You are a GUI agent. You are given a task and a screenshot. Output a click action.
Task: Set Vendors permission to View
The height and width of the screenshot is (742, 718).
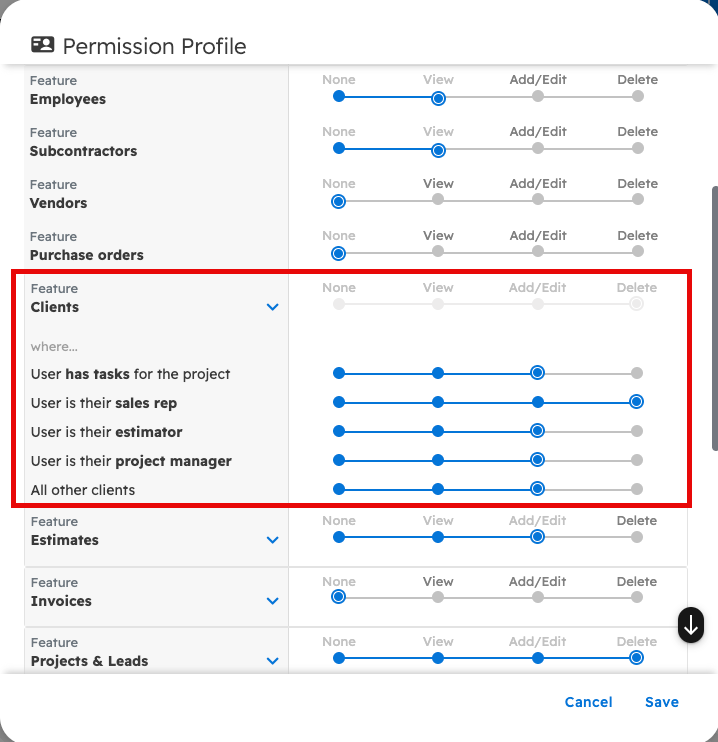tap(438, 200)
